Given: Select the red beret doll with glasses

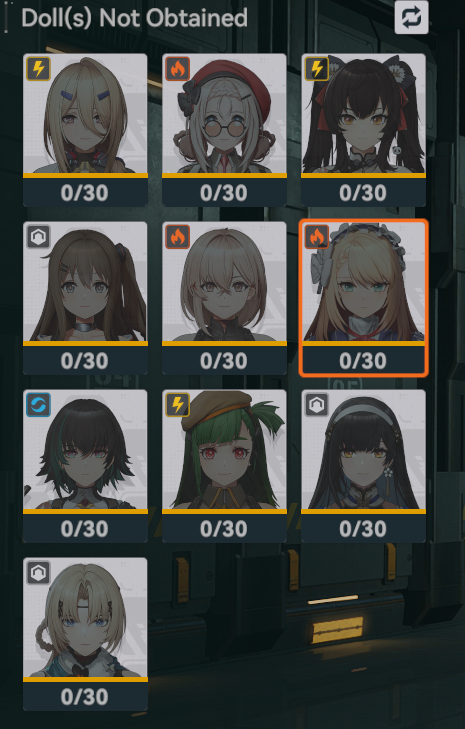Looking at the screenshot, I should click(224, 130).
